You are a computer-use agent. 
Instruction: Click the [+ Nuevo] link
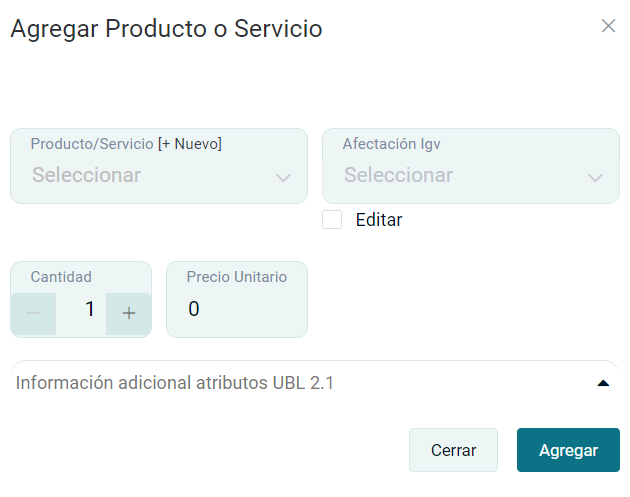190,144
